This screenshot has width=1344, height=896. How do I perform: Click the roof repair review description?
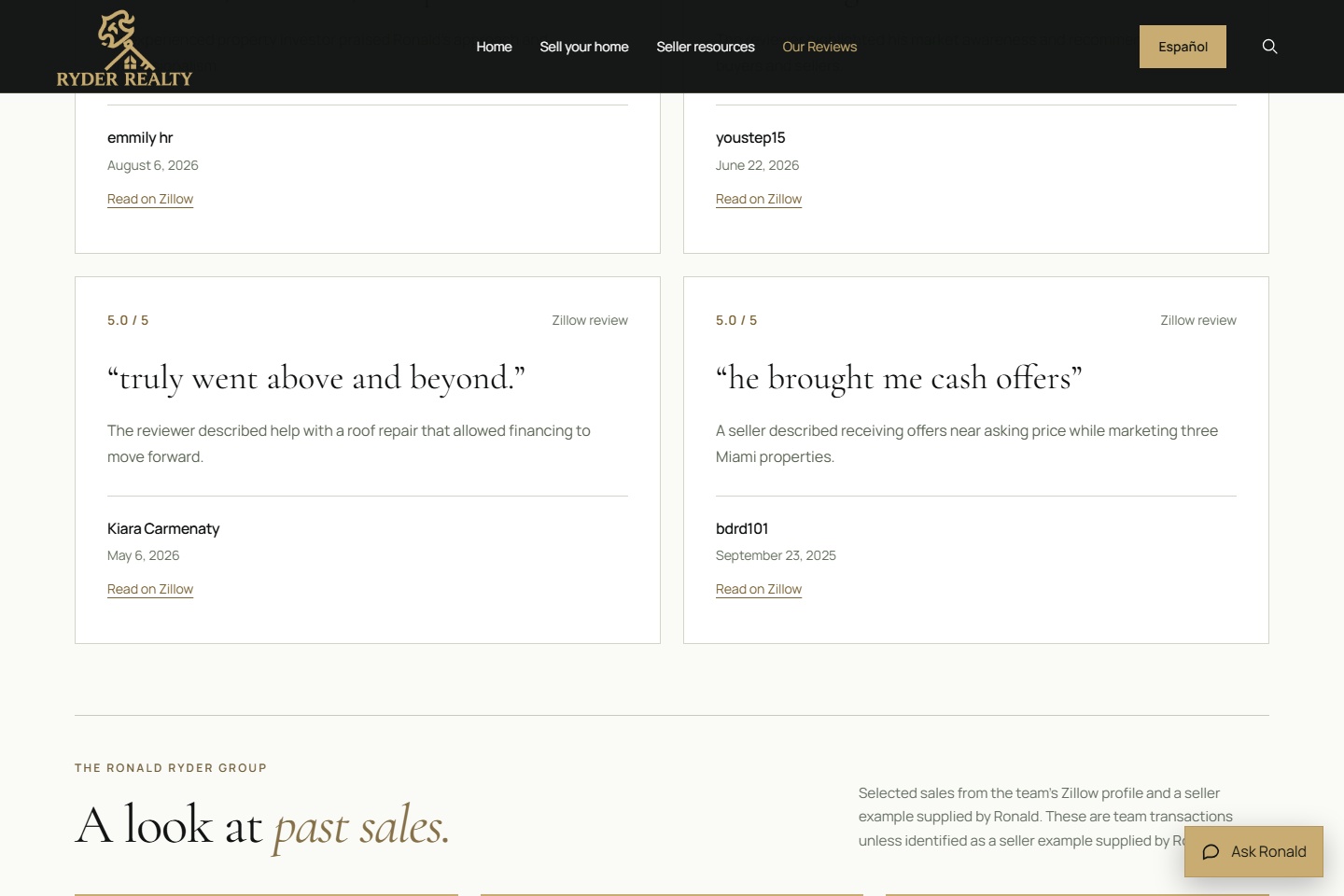coord(349,443)
